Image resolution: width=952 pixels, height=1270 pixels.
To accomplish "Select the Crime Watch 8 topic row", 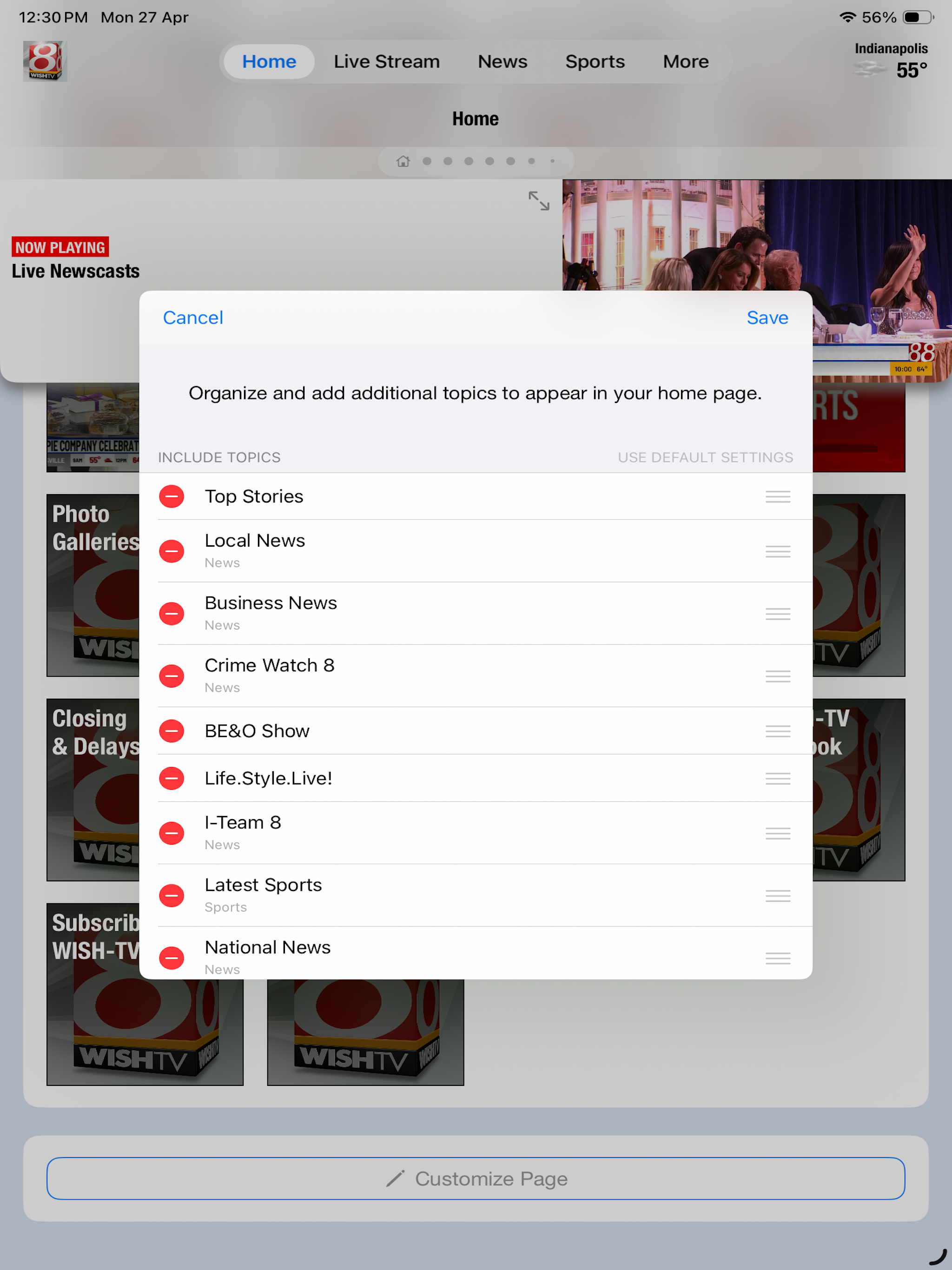I will (x=476, y=676).
